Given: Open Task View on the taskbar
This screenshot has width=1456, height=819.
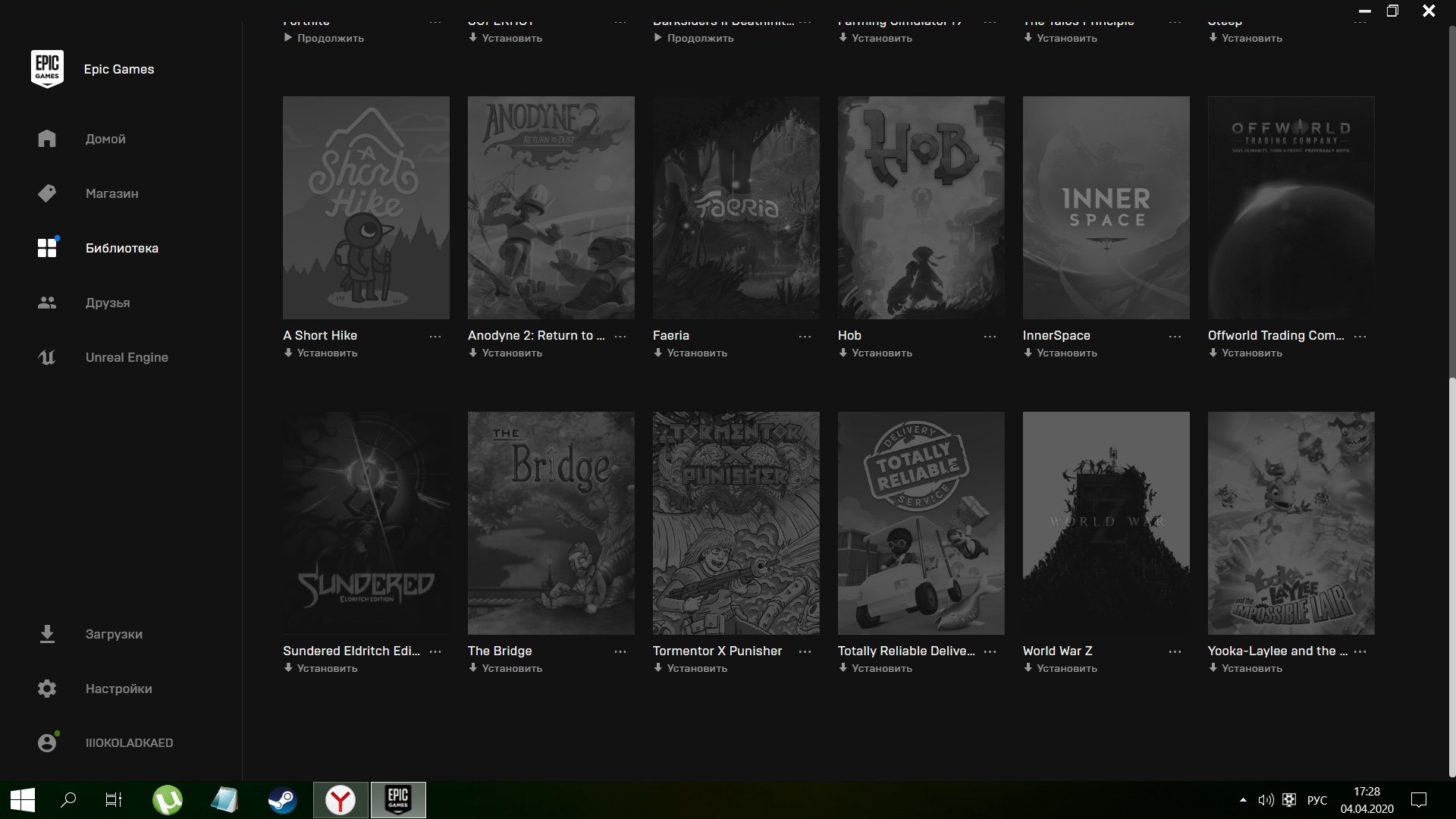Looking at the screenshot, I should point(114,800).
